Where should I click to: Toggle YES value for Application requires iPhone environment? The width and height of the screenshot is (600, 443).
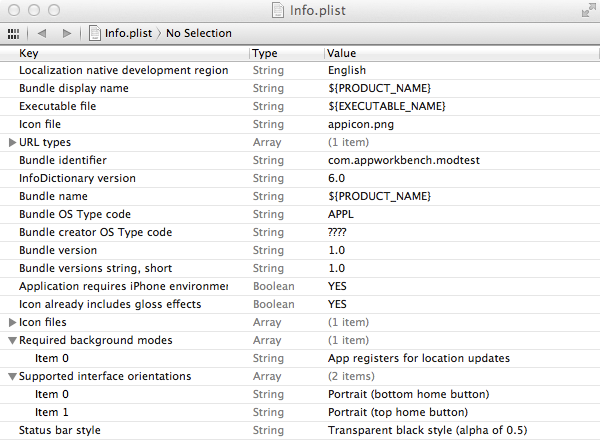337,287
